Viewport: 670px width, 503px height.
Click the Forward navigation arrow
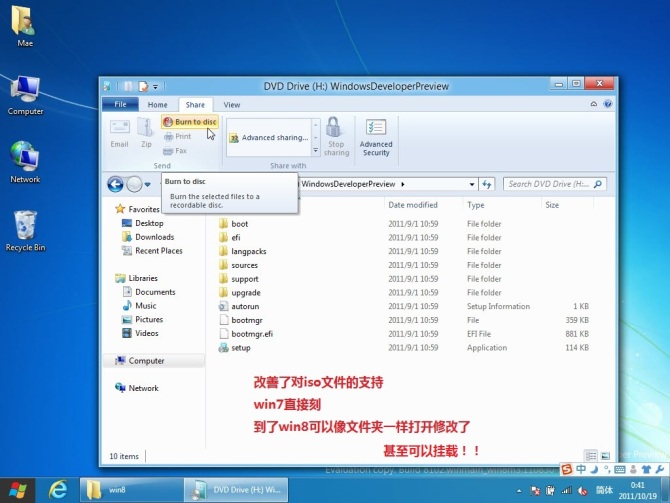coord(134,184)
